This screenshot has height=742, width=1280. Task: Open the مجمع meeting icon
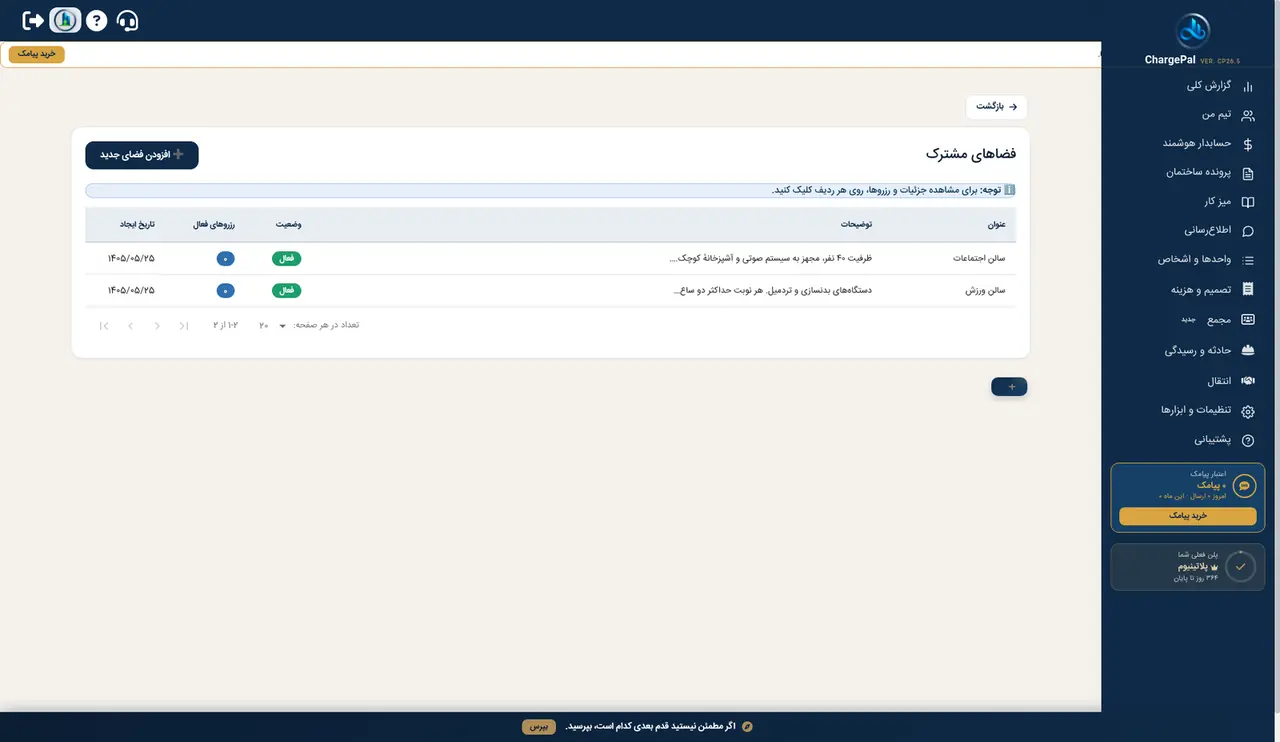(x=1247, y=320)
